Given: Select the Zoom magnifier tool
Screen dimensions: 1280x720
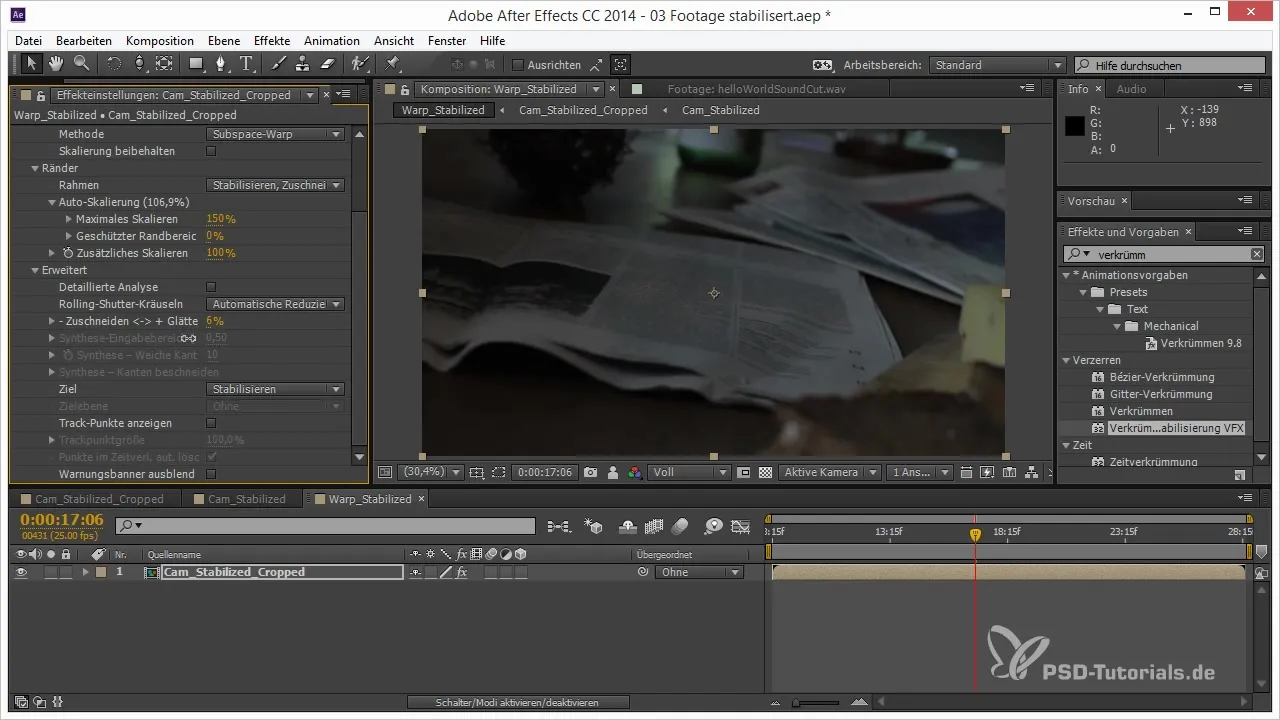Looking at the screenshot, I should [81, 64].
